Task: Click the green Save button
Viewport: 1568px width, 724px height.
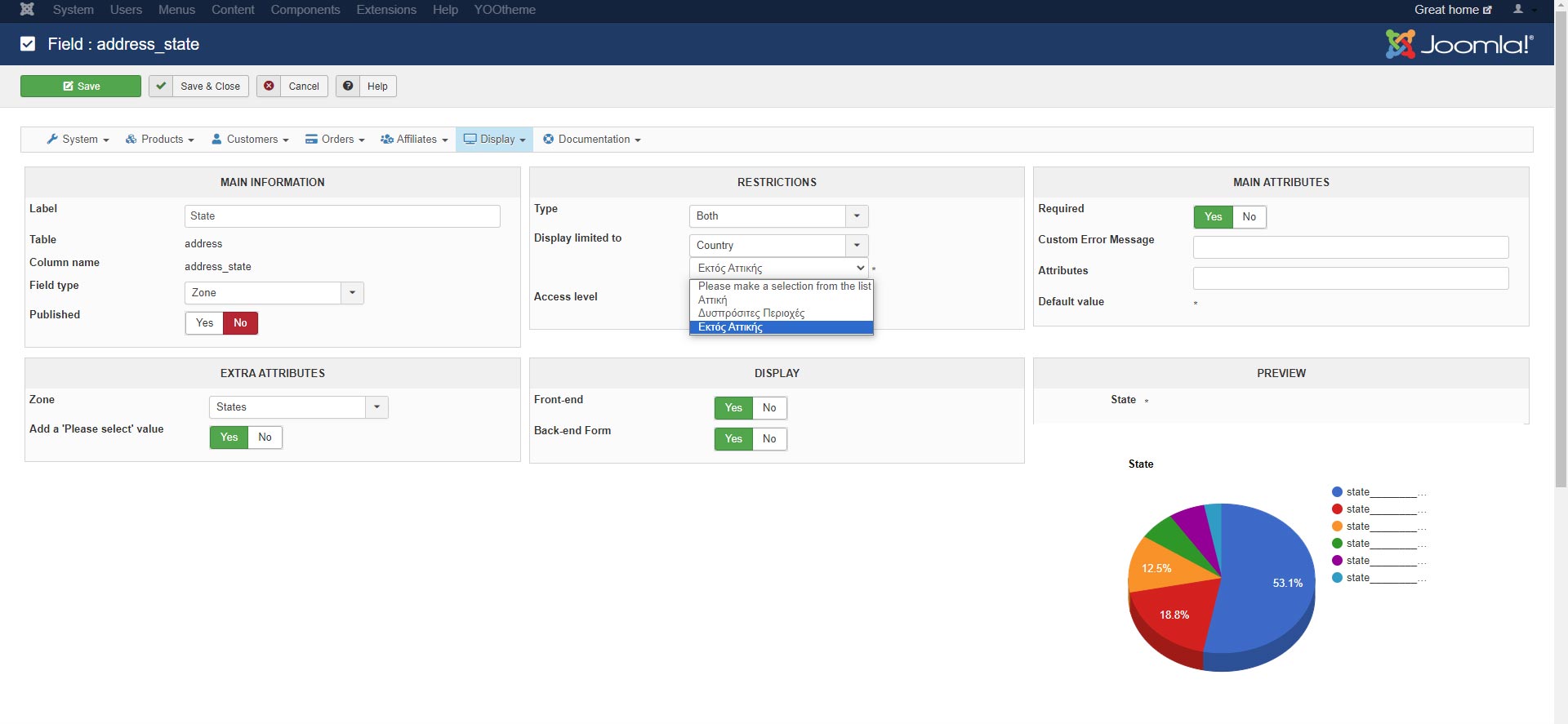Action: (x=81, y=87)
